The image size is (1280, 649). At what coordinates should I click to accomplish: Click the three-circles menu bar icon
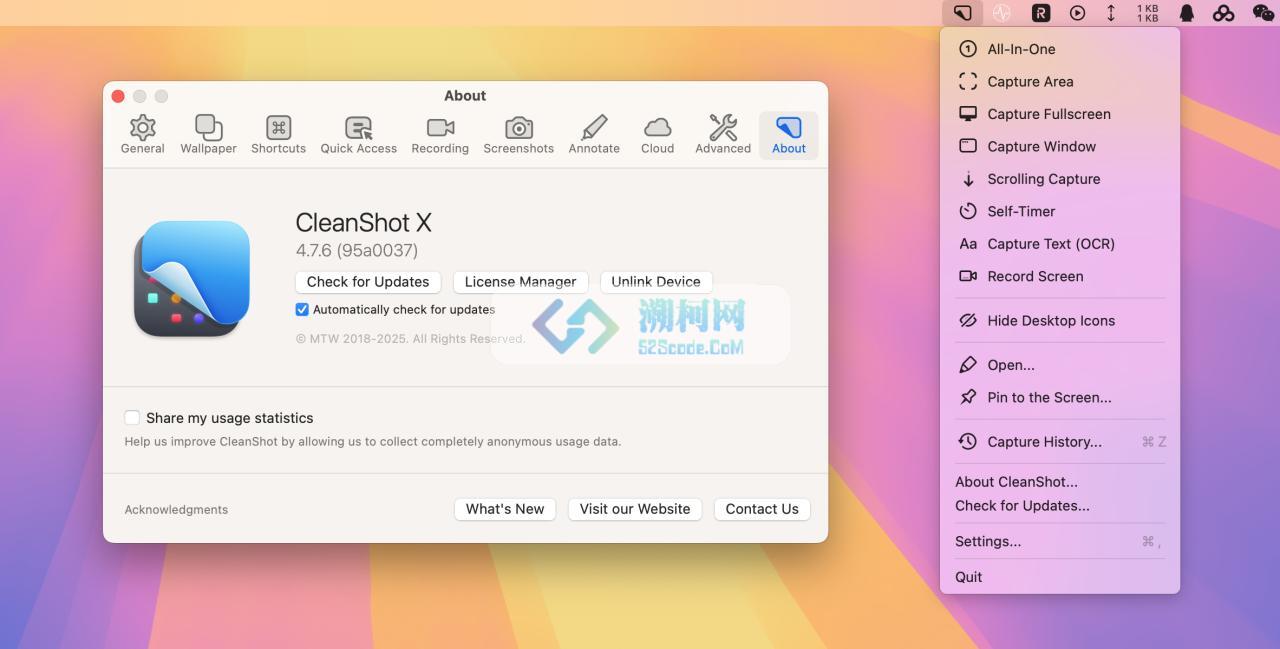point(1223,13)
